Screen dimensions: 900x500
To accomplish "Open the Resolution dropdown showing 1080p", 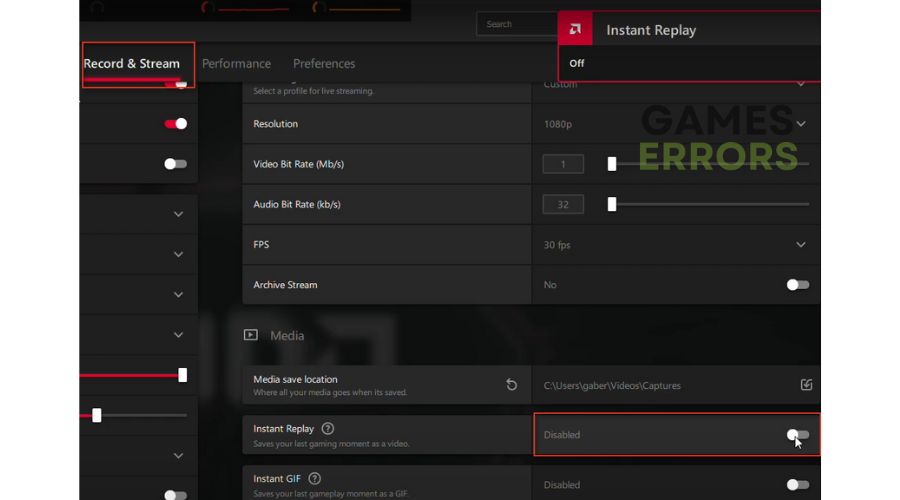I will 800,124.
